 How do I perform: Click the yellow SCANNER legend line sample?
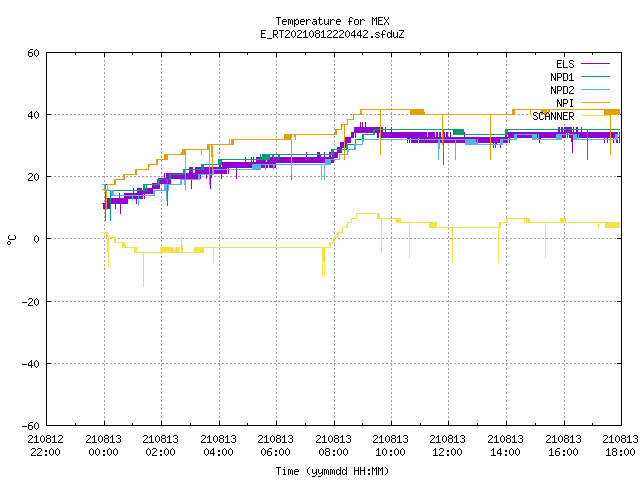pyautogui.click(x=595, y=116)
